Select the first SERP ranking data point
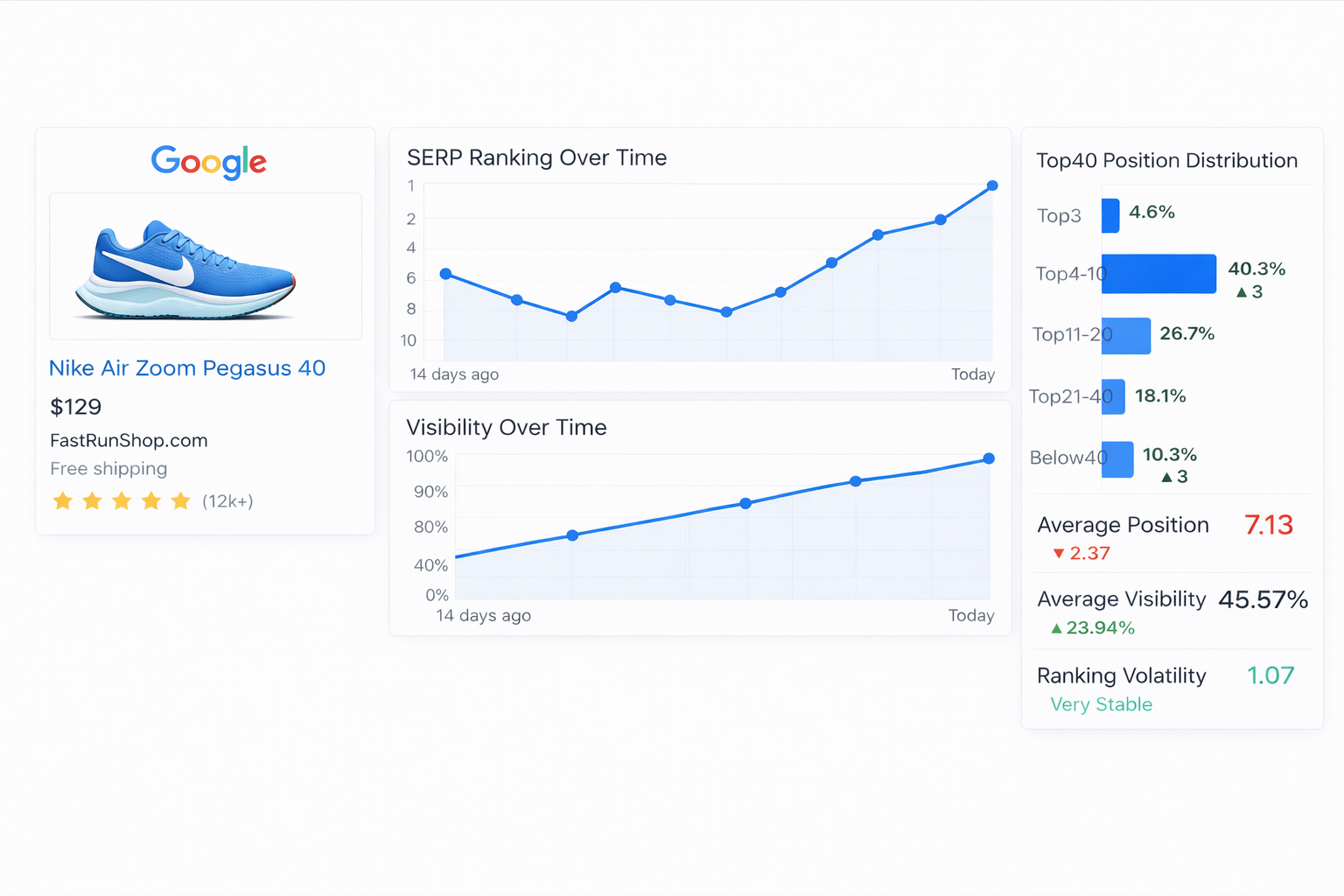The image size is (1344, 896). 445,274
